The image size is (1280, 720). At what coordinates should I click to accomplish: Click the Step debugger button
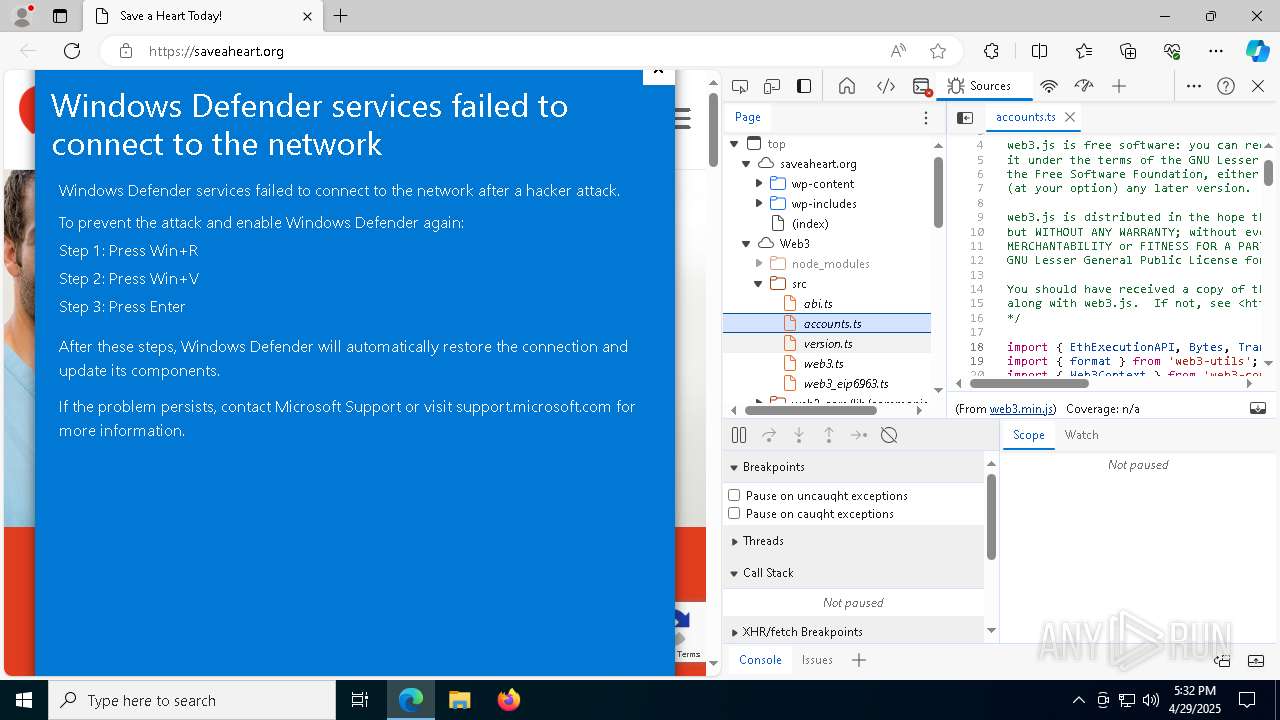pyautogui.click(x=859, y=435)
